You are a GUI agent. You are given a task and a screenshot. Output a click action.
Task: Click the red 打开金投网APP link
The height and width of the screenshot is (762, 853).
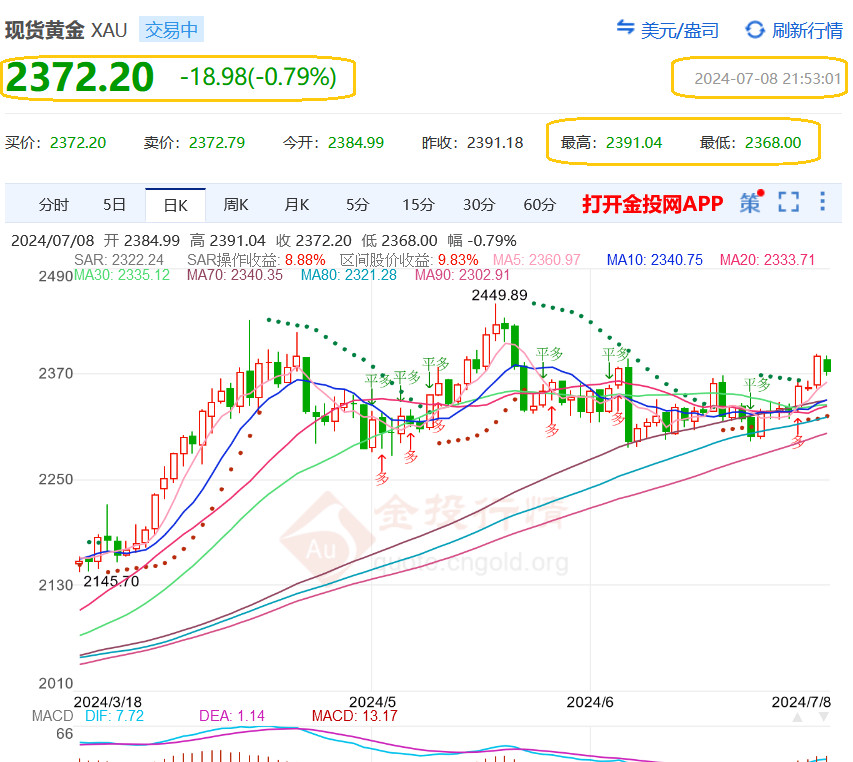(652, 204)
